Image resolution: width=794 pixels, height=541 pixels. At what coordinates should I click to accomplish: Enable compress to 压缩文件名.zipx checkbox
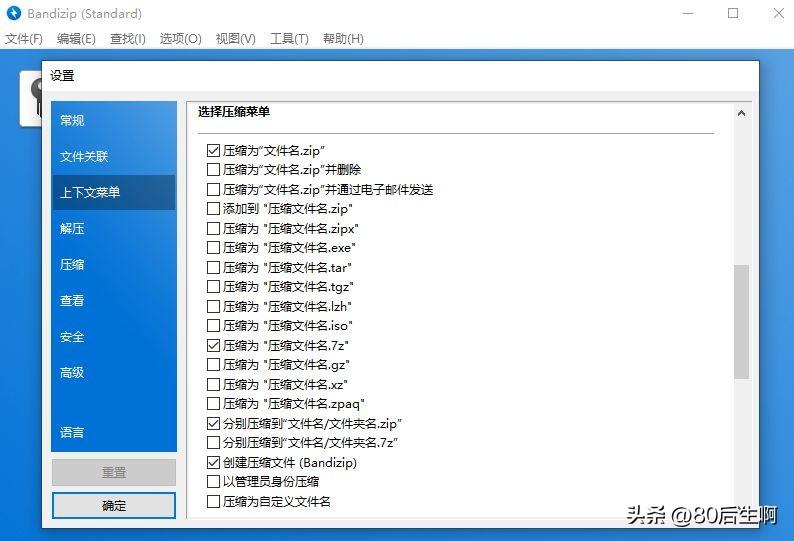coord(213,228)
